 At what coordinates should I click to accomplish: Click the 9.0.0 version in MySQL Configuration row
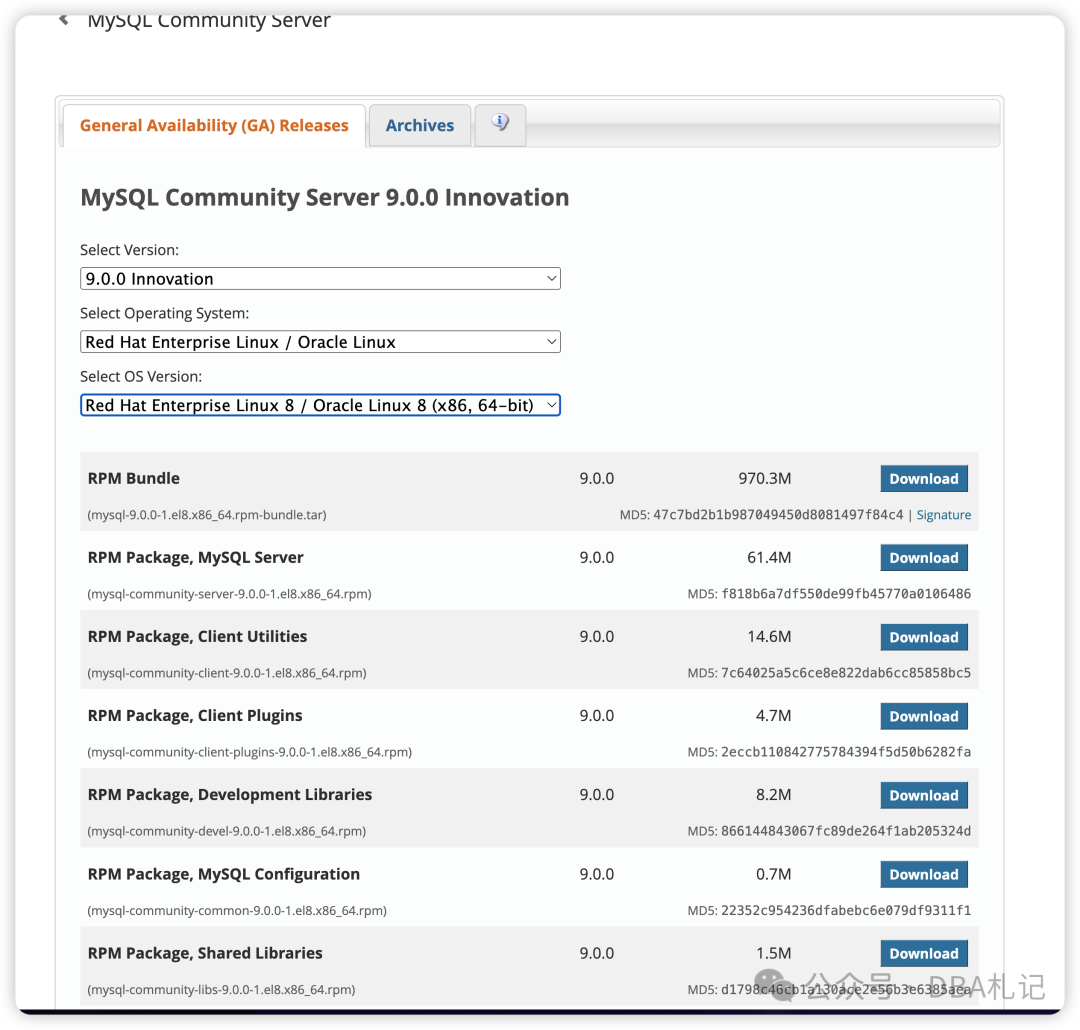tap(596, 874)
